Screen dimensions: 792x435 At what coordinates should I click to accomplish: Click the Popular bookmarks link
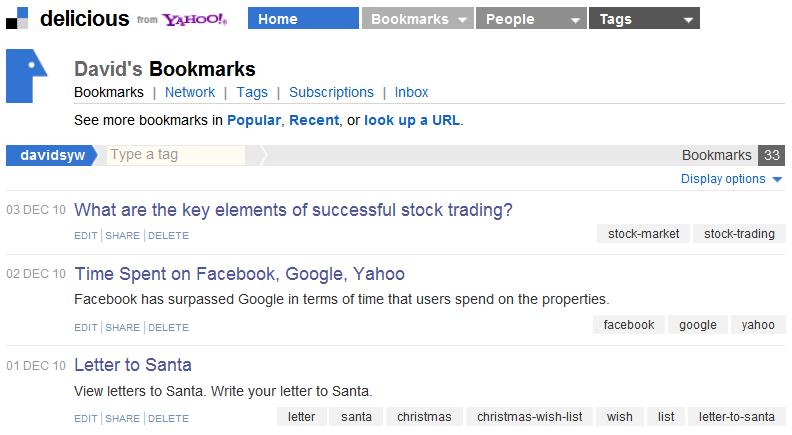click(x=254, y=120)
